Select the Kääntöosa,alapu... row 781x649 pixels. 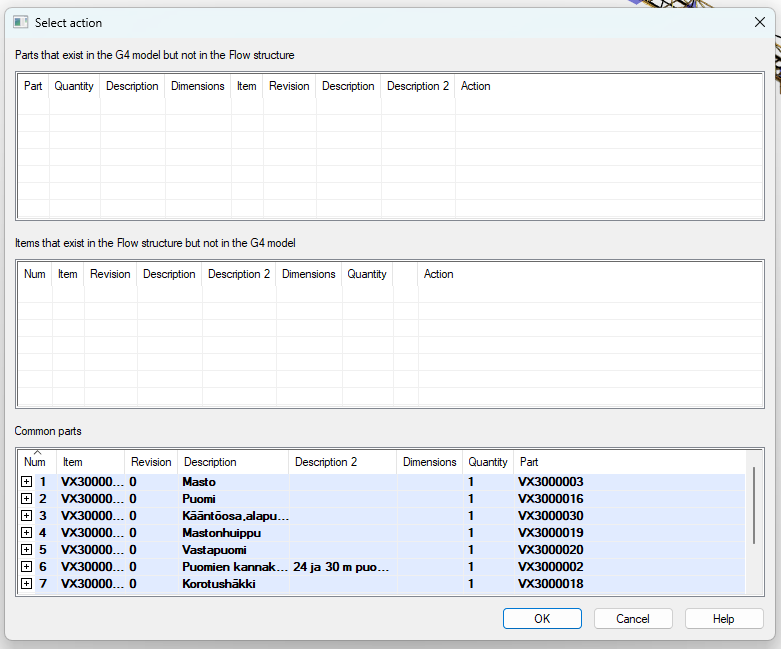[235, 516]
